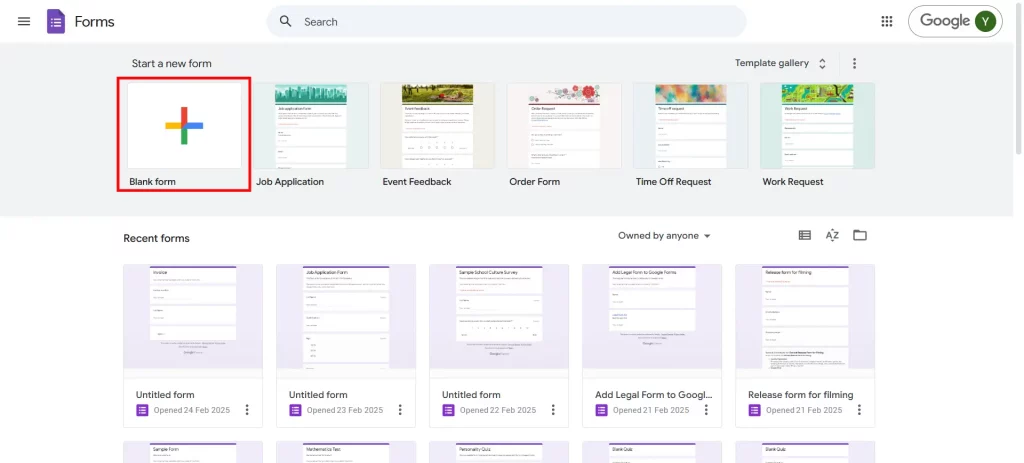Open the Google account avatar Y

tap(985, 22)
